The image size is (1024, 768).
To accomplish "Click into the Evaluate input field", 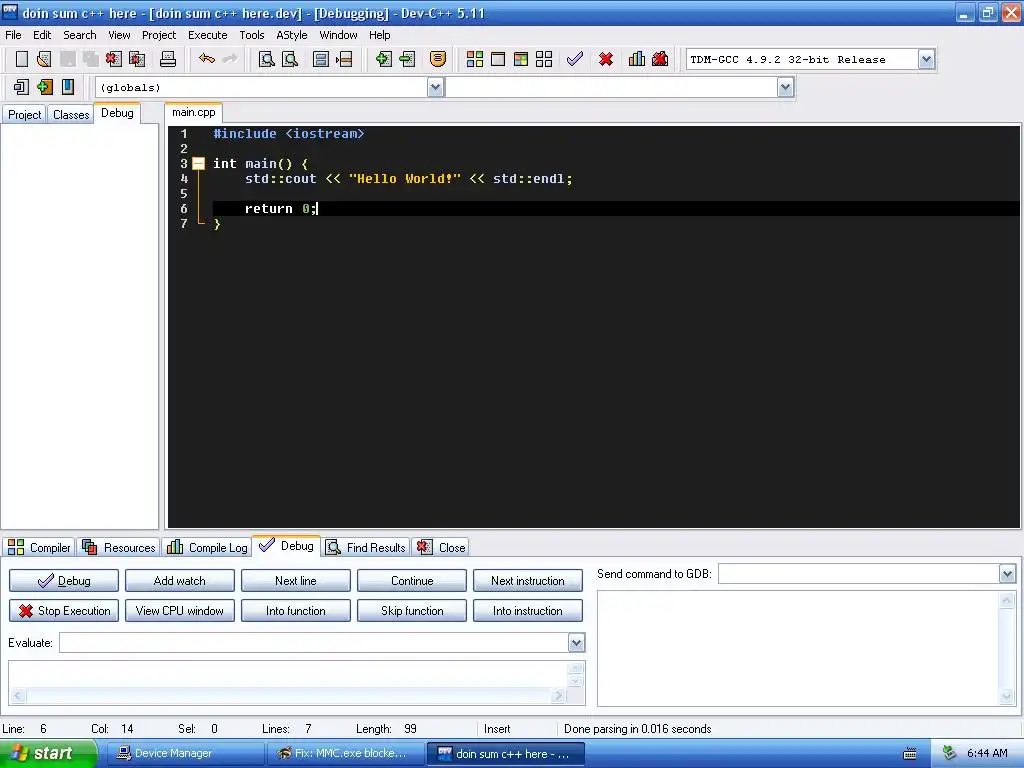I will point(313,643).
